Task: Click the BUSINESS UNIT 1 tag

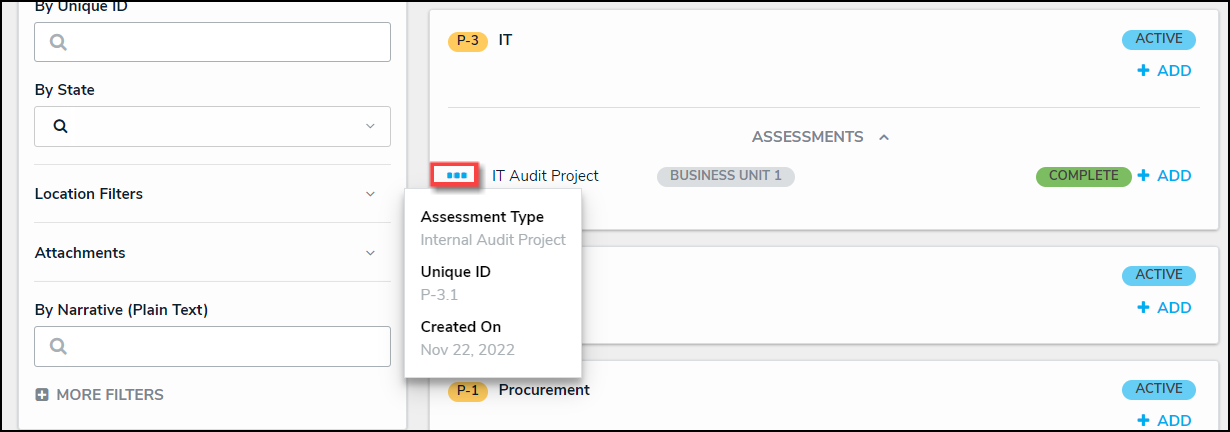Action: tap(725, 176)
